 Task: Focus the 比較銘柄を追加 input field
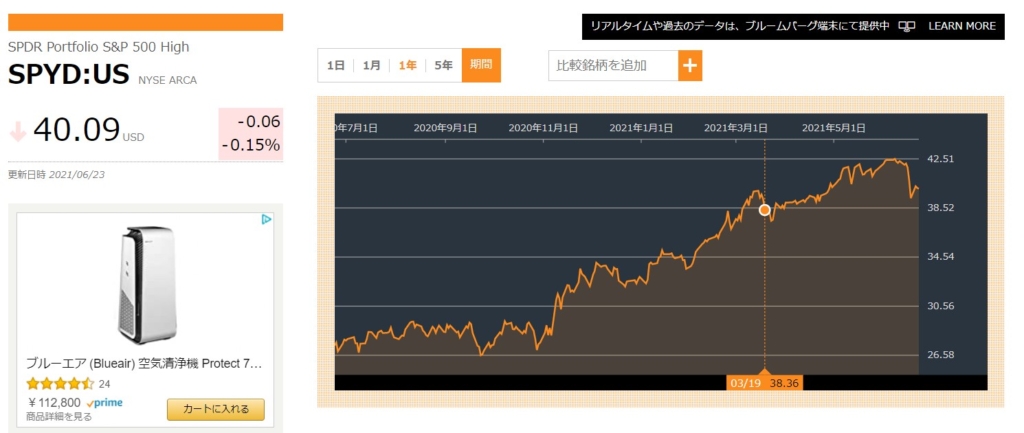tap(613, 65)
